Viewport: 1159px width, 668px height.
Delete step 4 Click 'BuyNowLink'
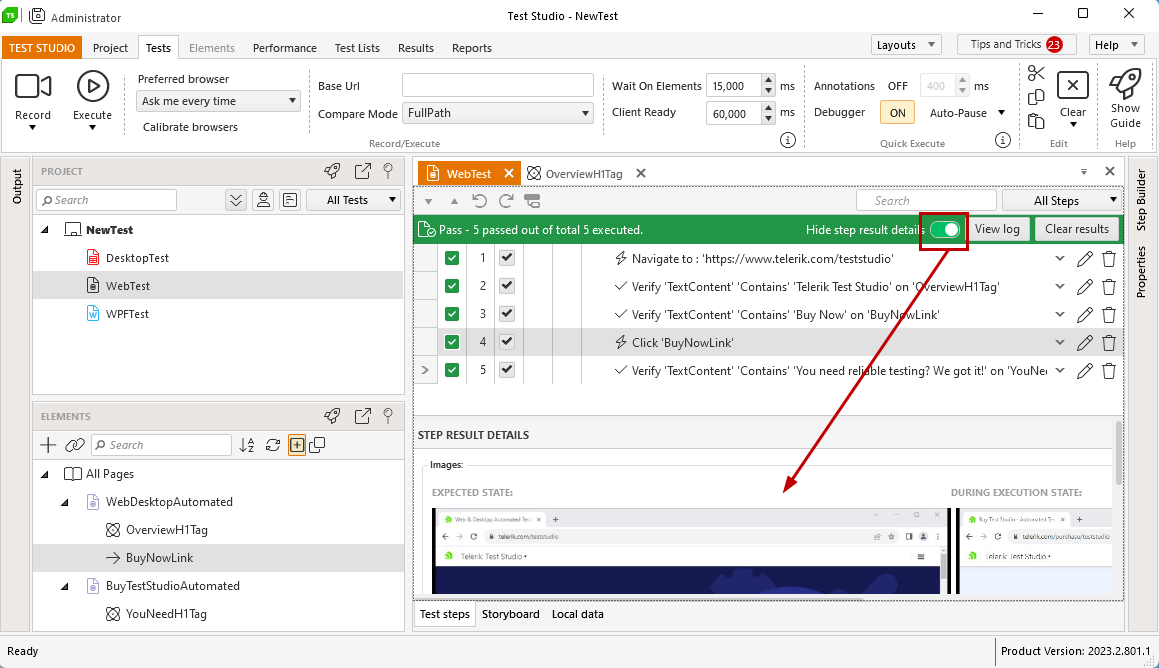point(1109,343)
